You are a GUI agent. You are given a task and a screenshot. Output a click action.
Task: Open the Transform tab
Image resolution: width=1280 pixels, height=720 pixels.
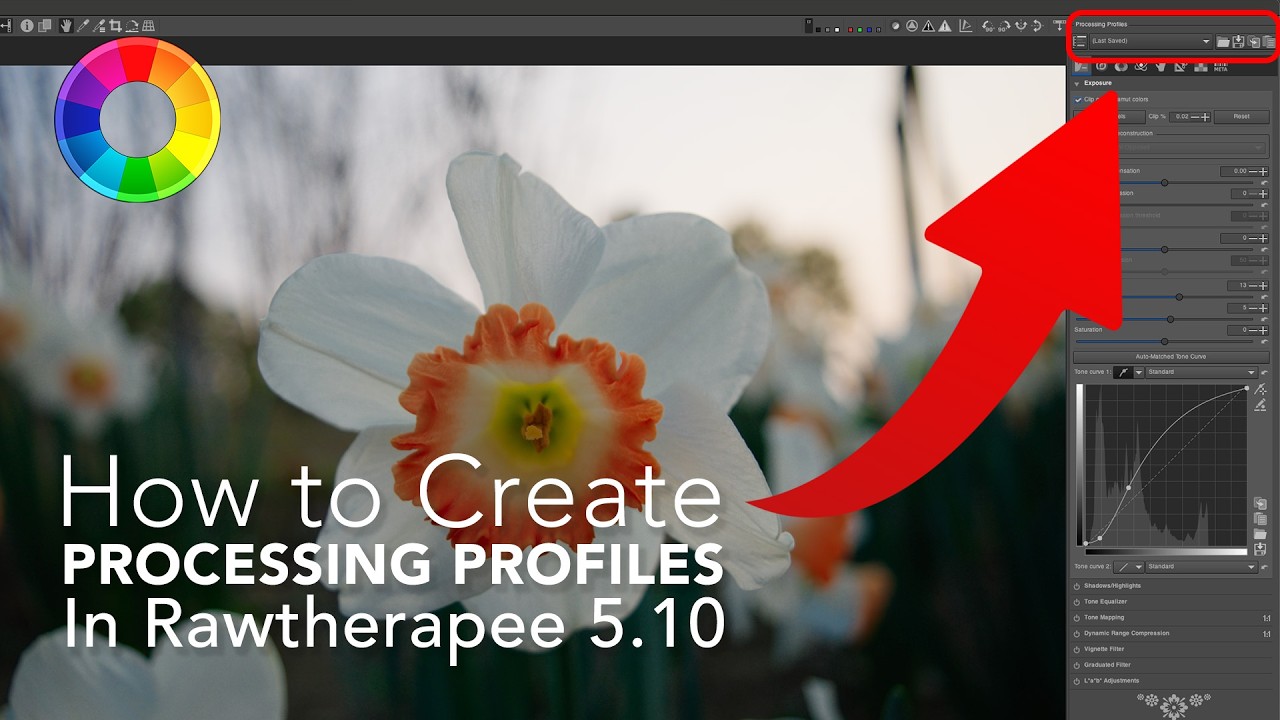coord(1179,67)
